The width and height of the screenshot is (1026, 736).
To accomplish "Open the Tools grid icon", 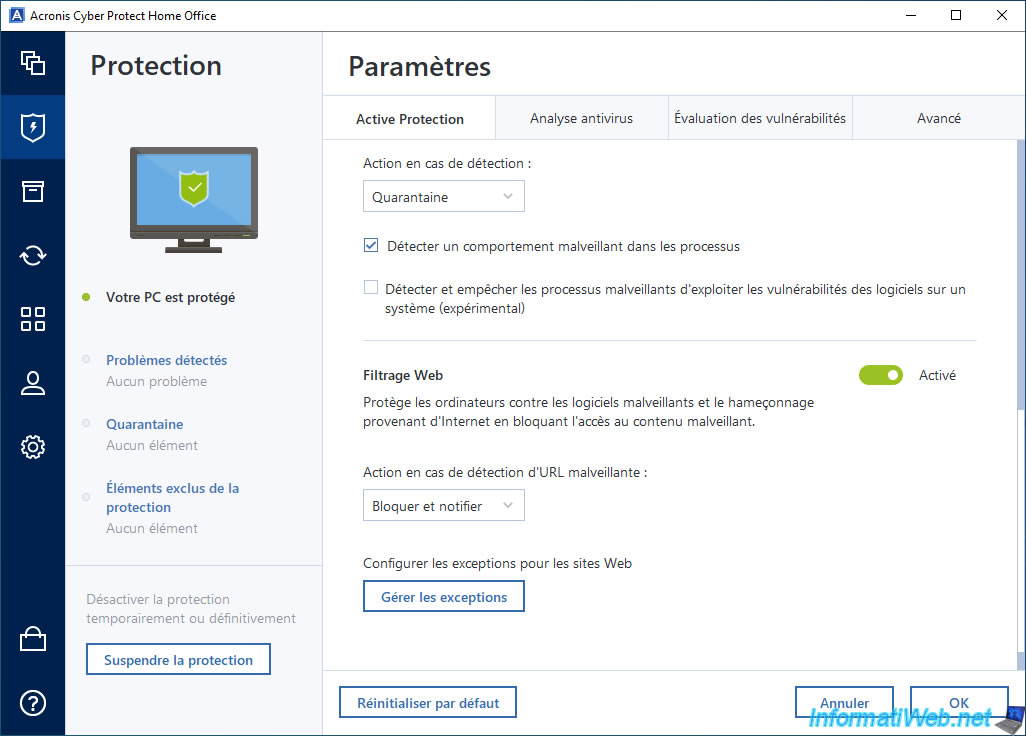I will click(x=33, y=319).
